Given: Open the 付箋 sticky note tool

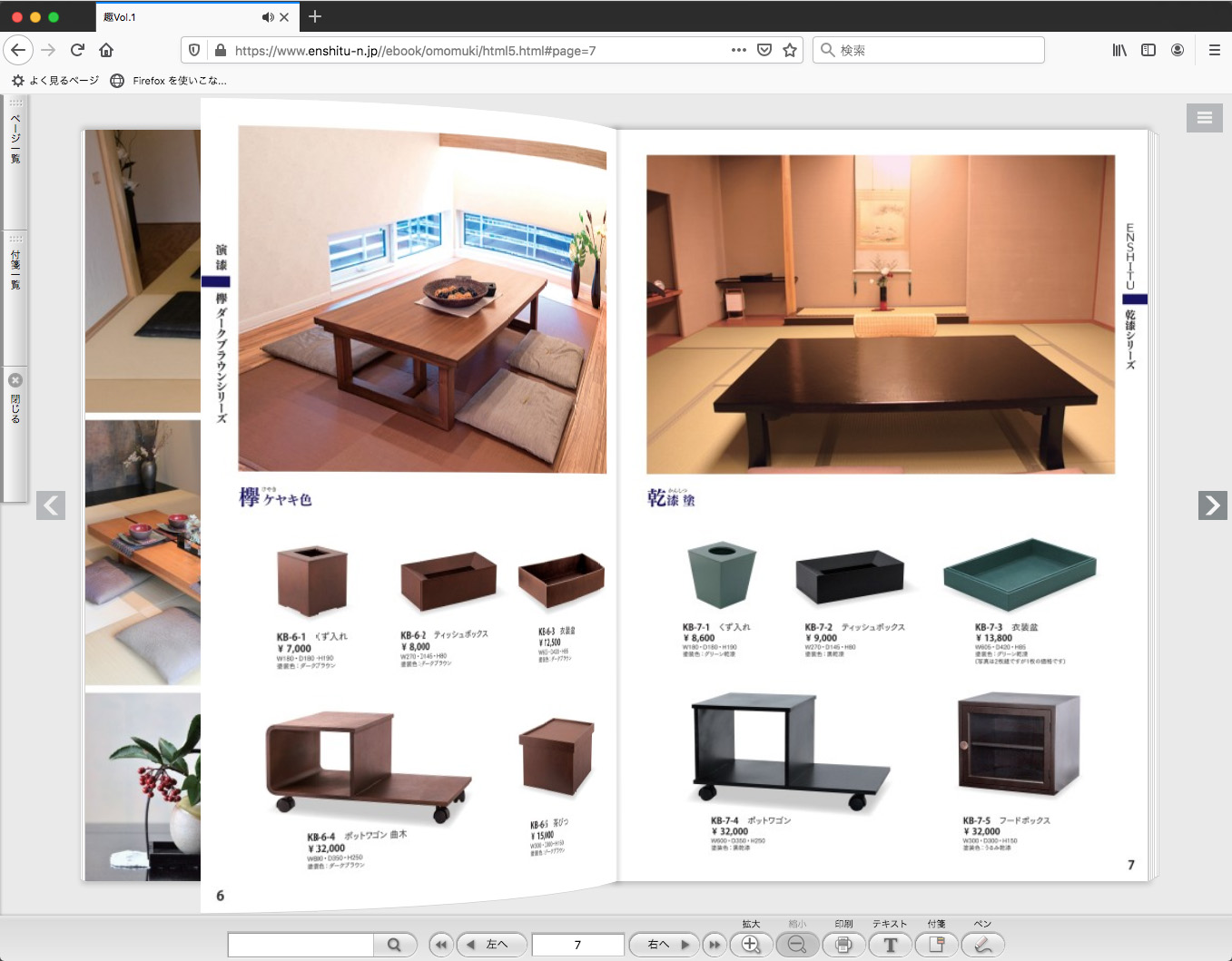Looking at the screenshot, I should 936,945.
